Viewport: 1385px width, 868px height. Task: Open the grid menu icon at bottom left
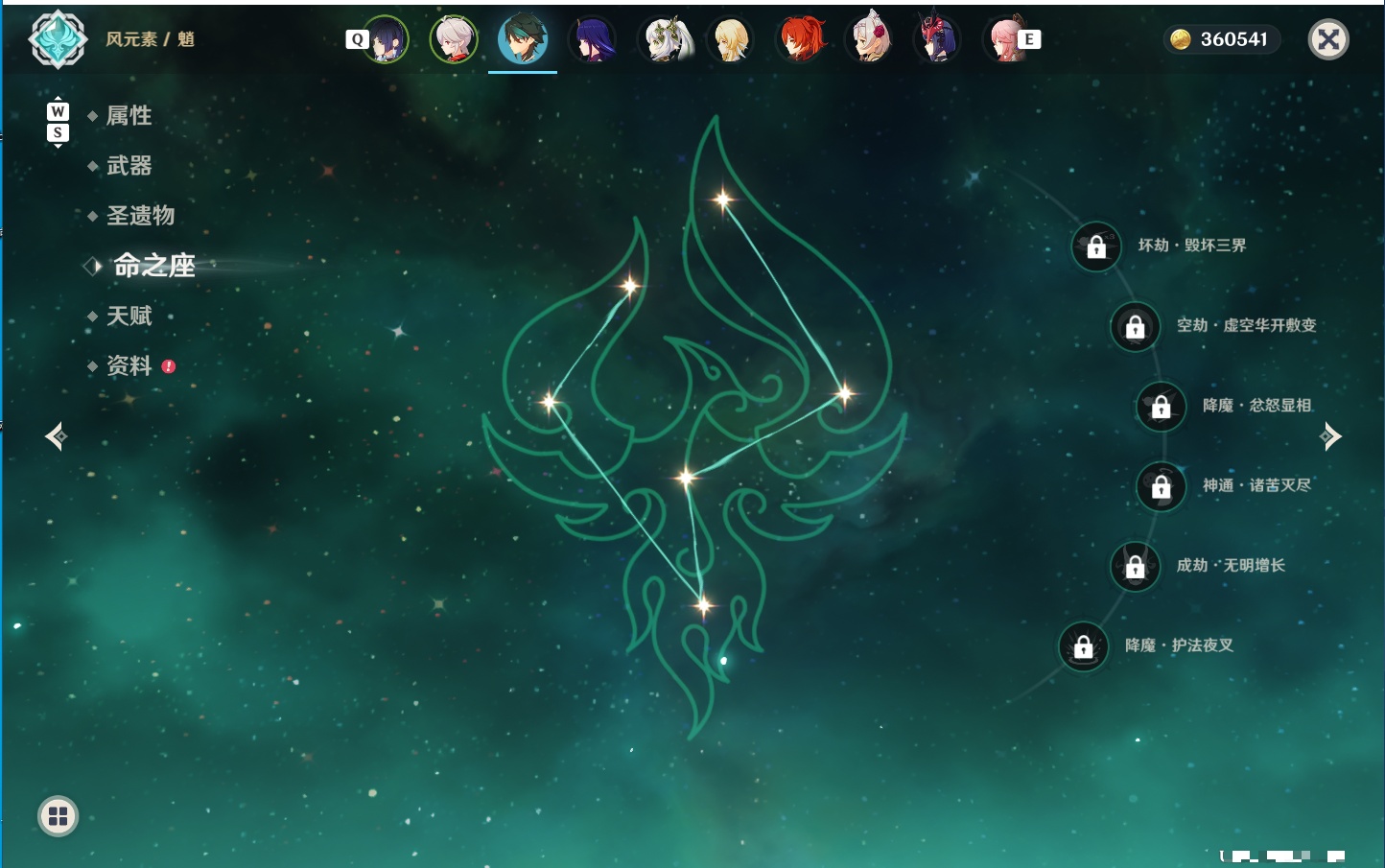pos(58,816)
